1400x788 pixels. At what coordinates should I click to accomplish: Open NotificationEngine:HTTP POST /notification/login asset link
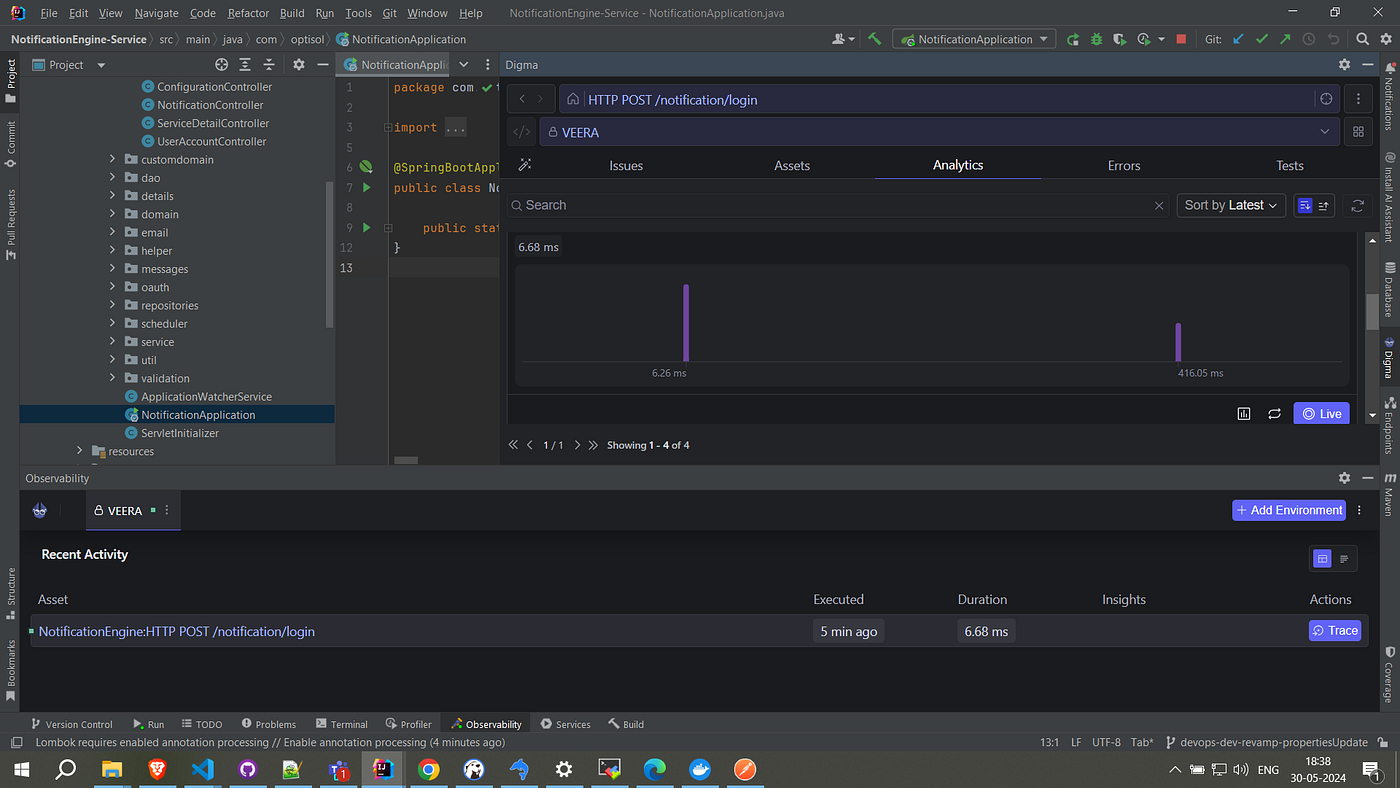(177, 631)
